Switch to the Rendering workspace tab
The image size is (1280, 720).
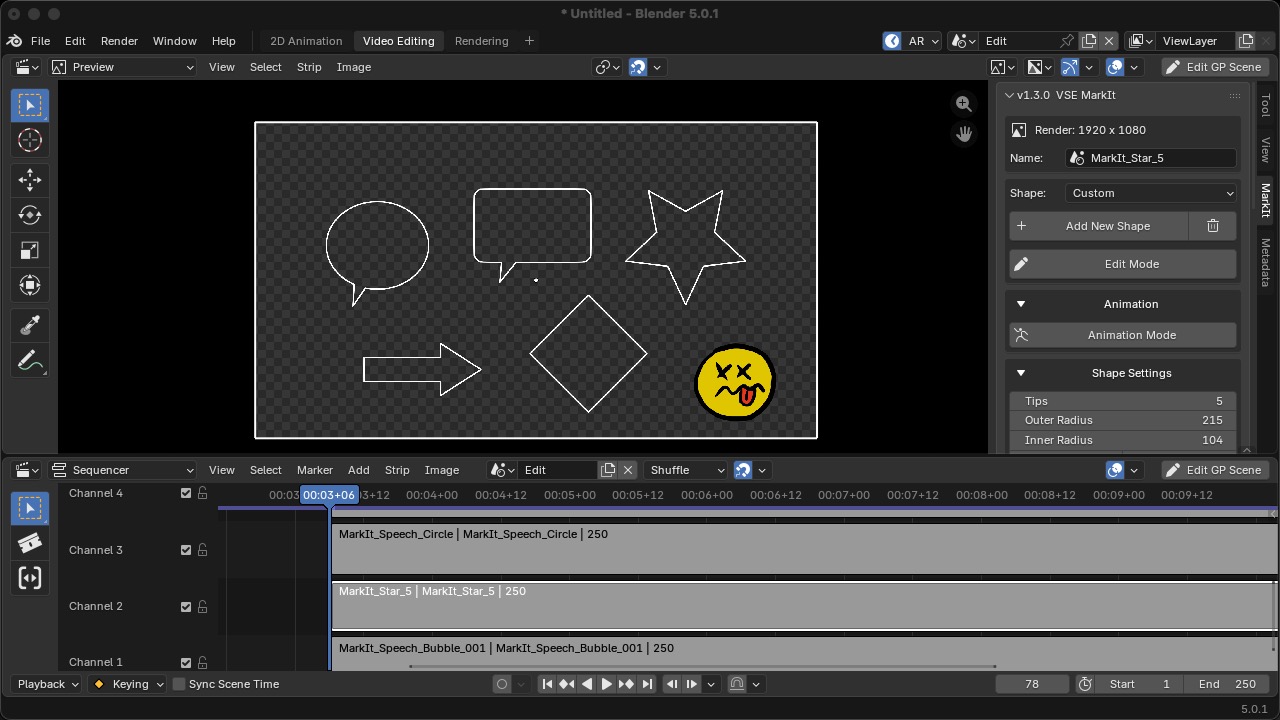coord(482,41)
